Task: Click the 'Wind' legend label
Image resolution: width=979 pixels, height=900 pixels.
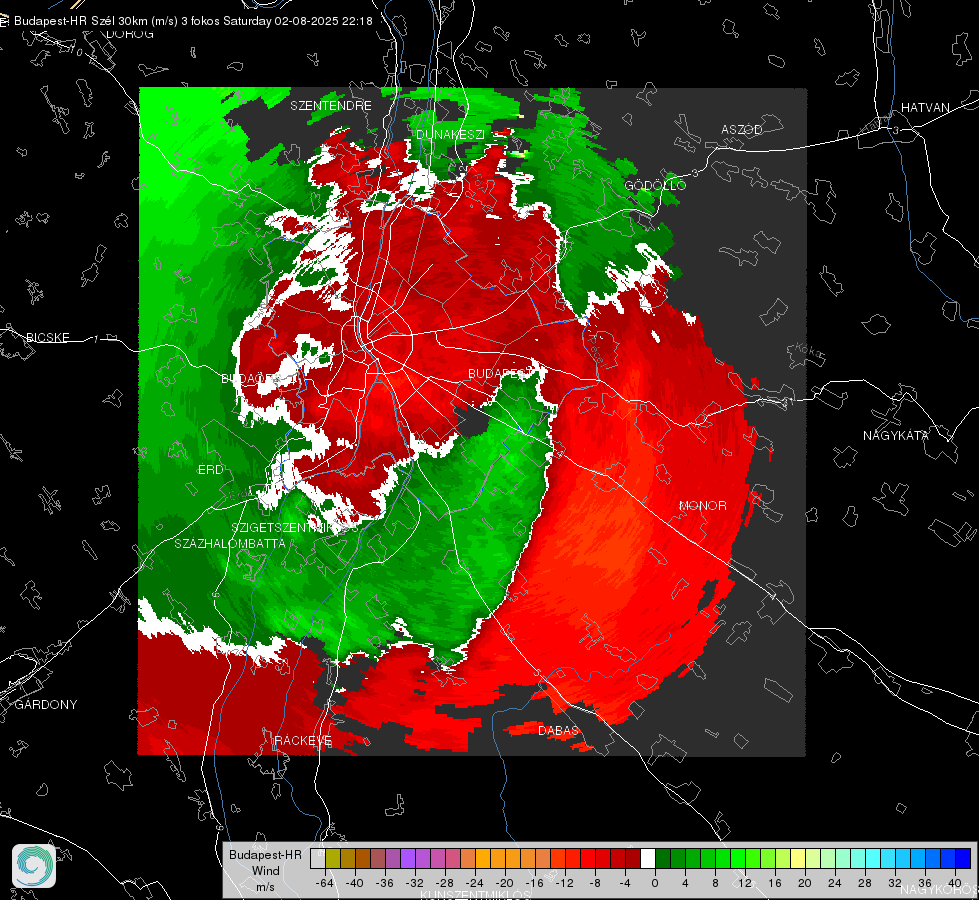Action: tap(265, 871)
